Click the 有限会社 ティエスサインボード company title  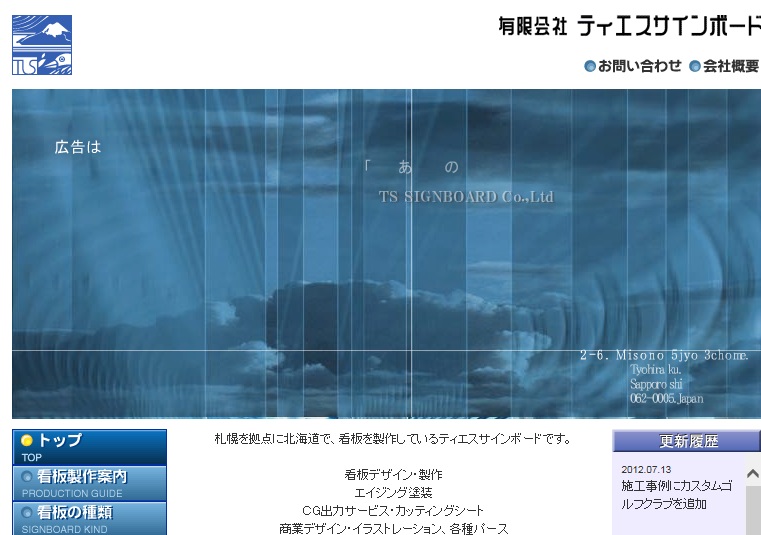tap(629, 26)
